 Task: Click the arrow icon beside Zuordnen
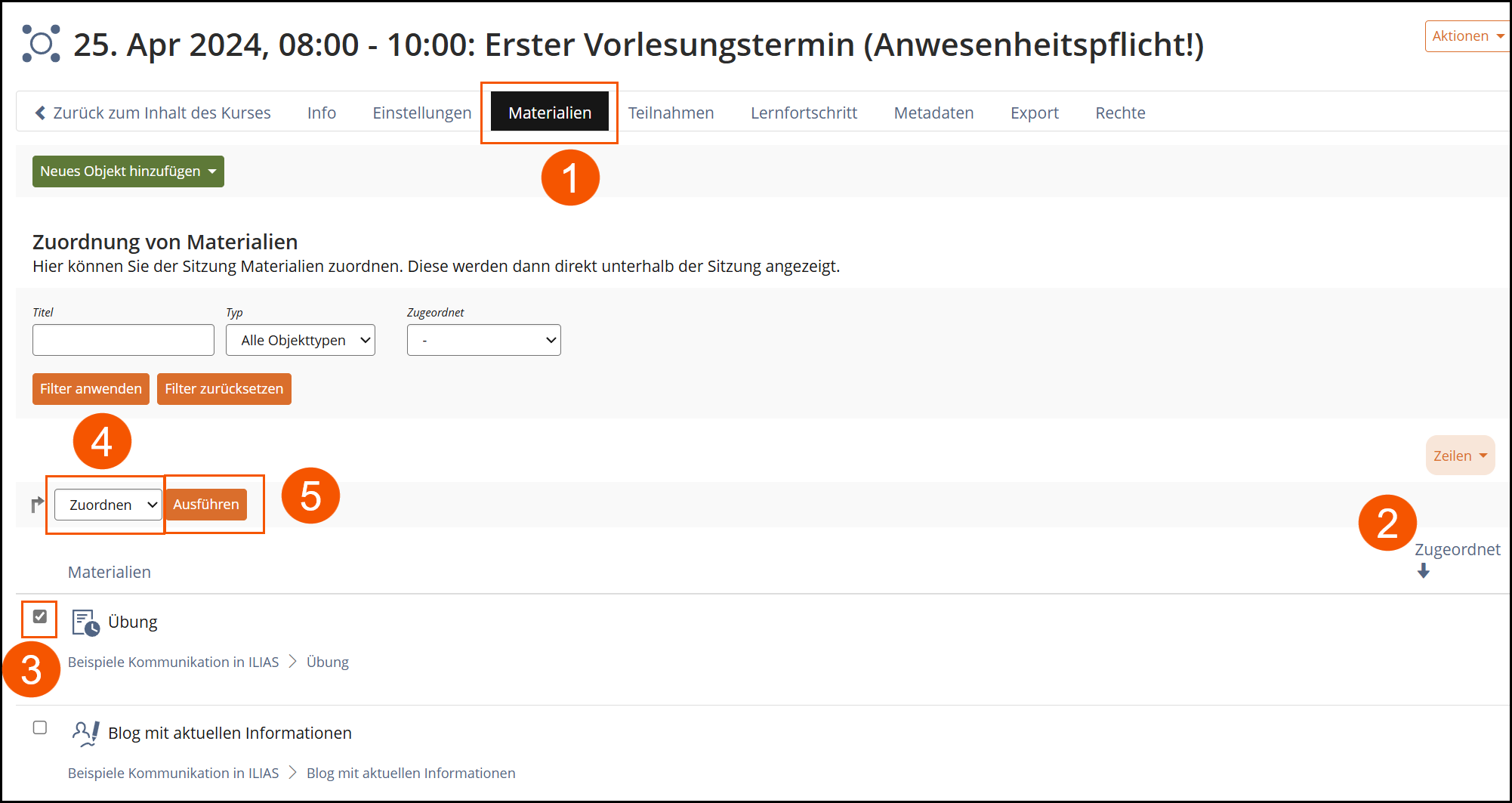click(37, 505)
